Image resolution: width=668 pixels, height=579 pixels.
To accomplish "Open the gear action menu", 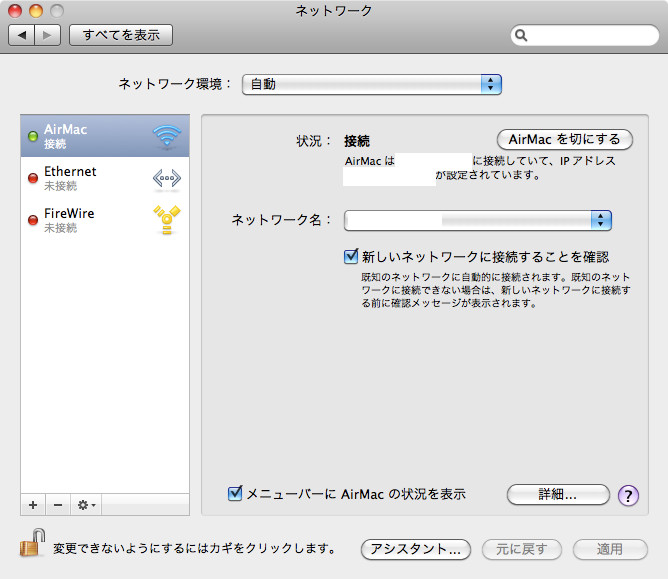I will pos(86,505).
